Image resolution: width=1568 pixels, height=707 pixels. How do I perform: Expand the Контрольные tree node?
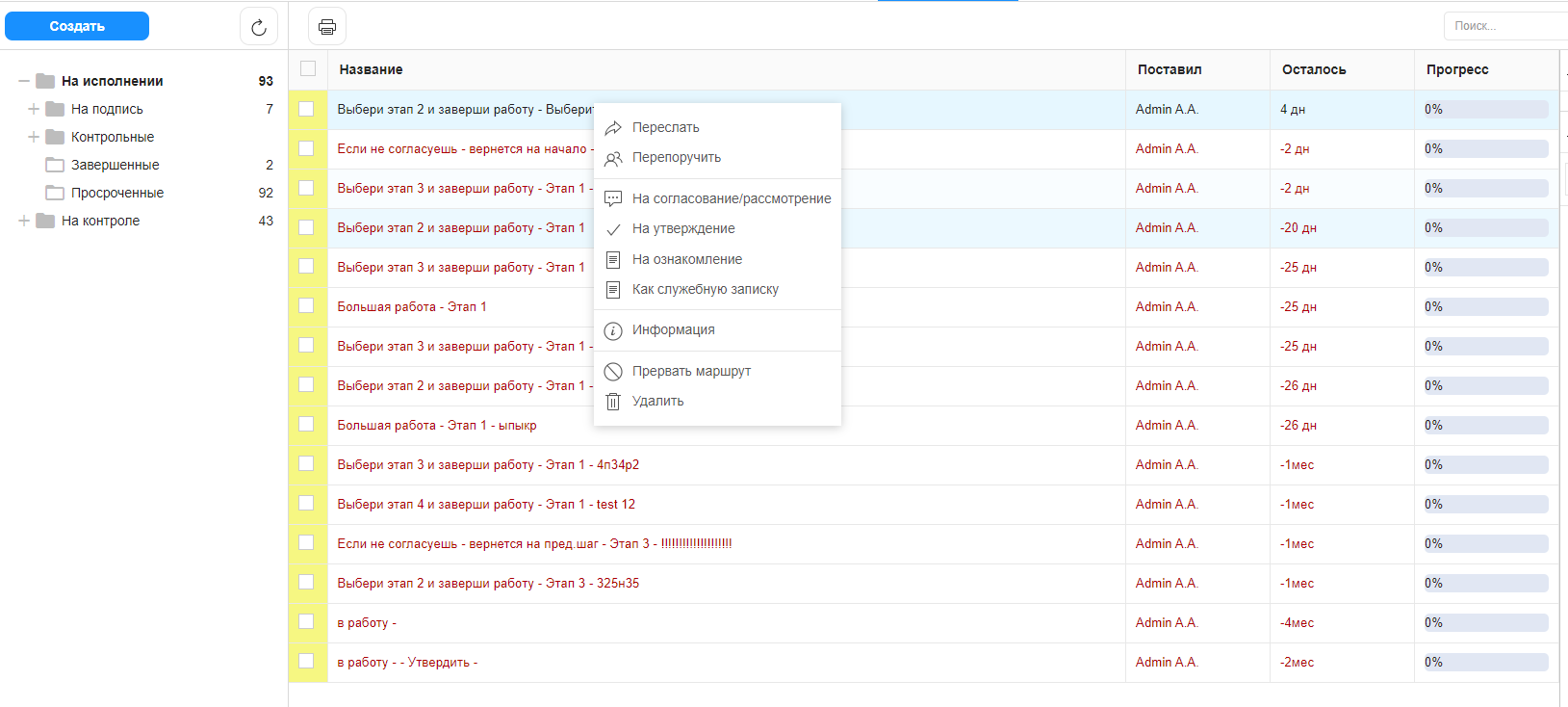34,137
